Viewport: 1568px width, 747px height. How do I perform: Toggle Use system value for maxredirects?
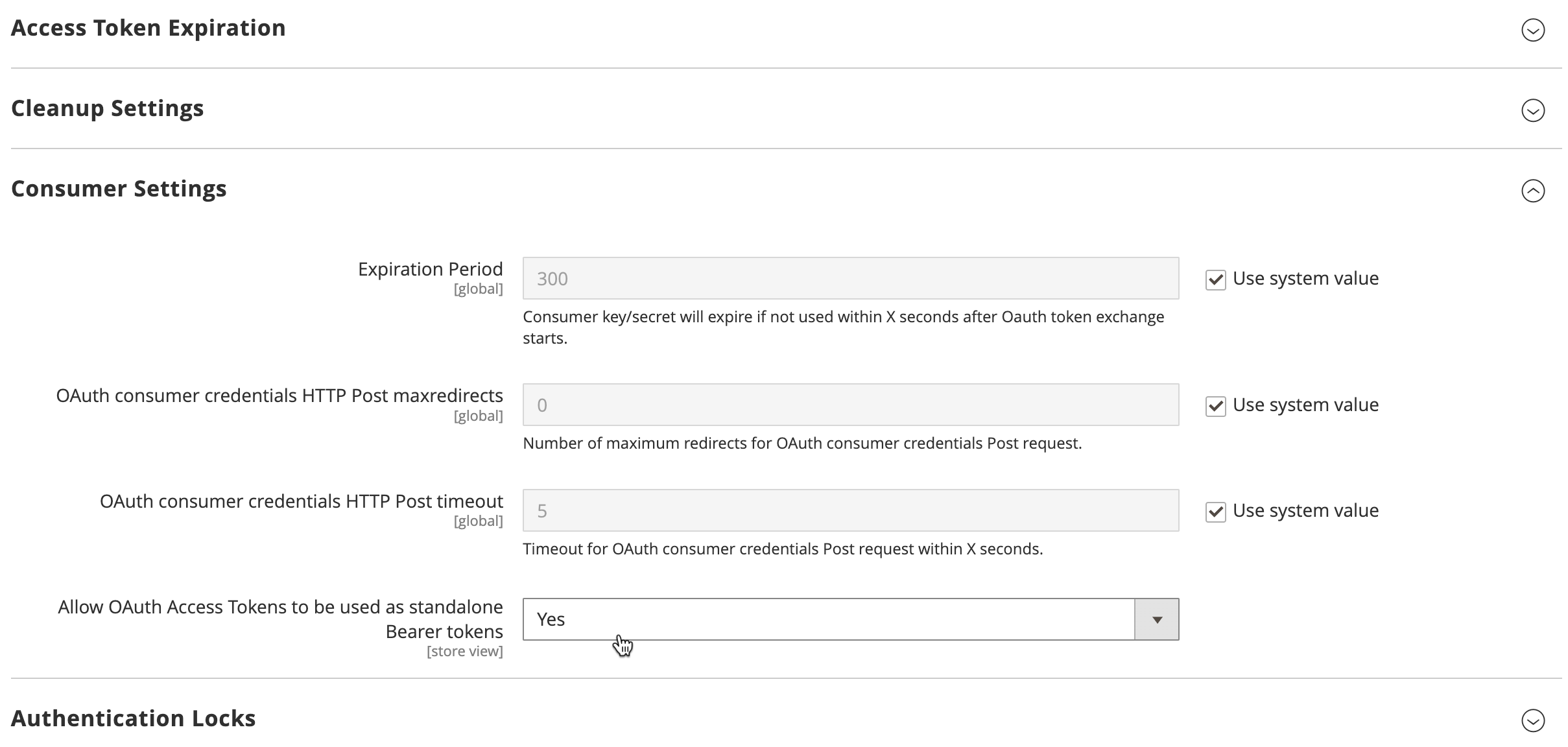[1216, 407]
